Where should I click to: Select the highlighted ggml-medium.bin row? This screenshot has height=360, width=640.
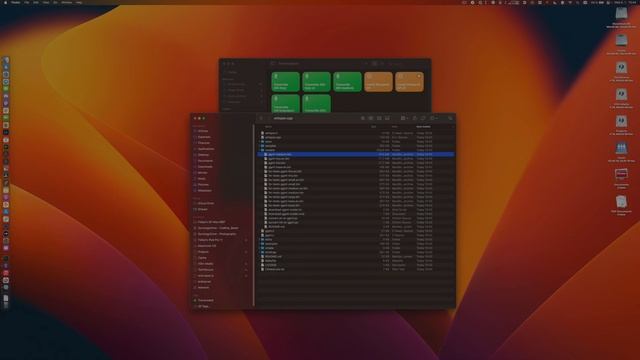[356, 154]
